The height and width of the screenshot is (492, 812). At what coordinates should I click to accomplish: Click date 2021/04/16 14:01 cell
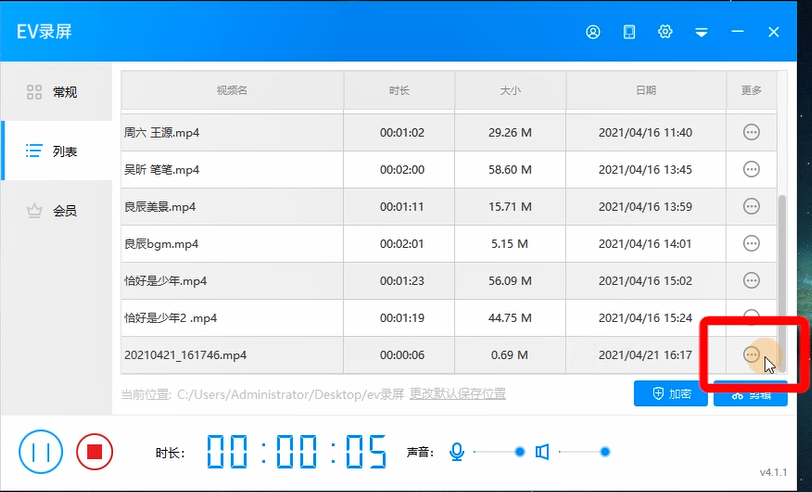coord(645,244)
